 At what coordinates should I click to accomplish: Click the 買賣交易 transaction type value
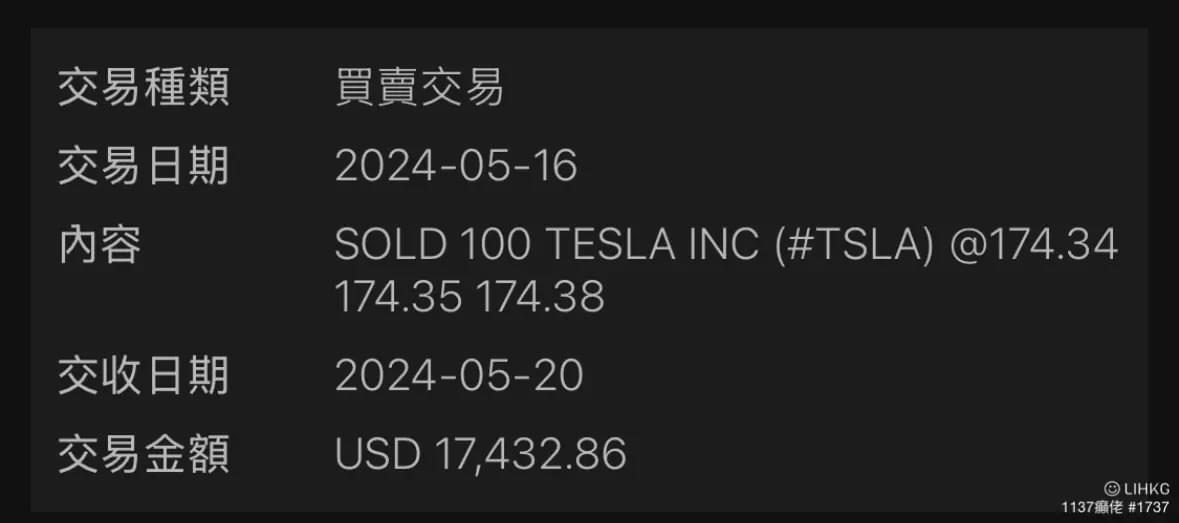[419, 89]
